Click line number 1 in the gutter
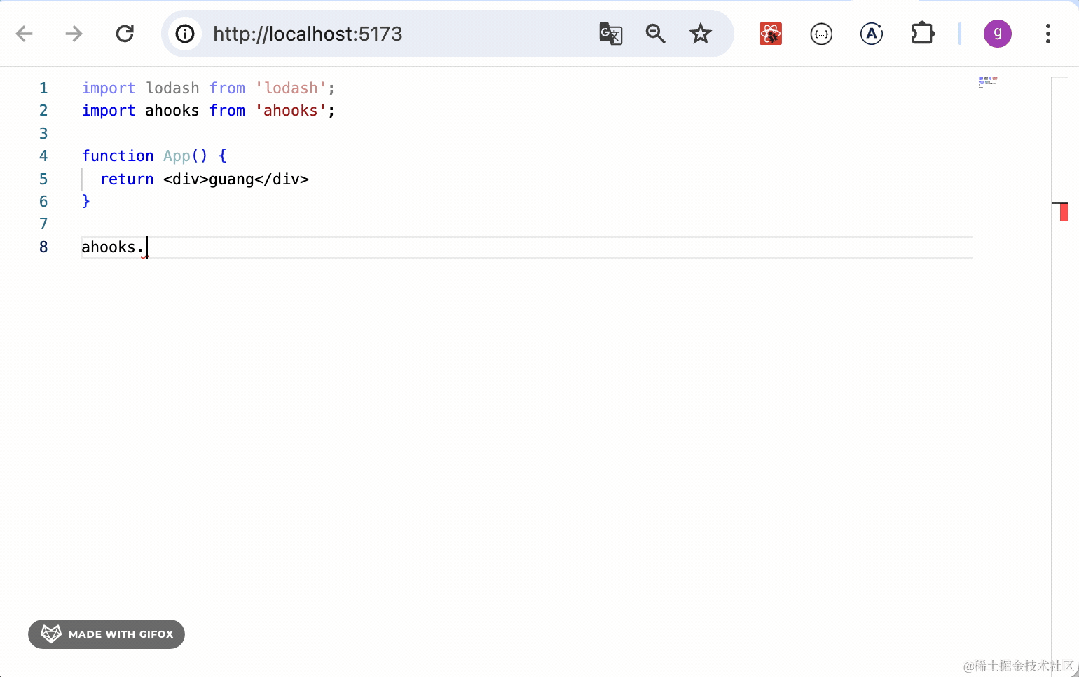1079x677 pixels. tap(43, 88)
